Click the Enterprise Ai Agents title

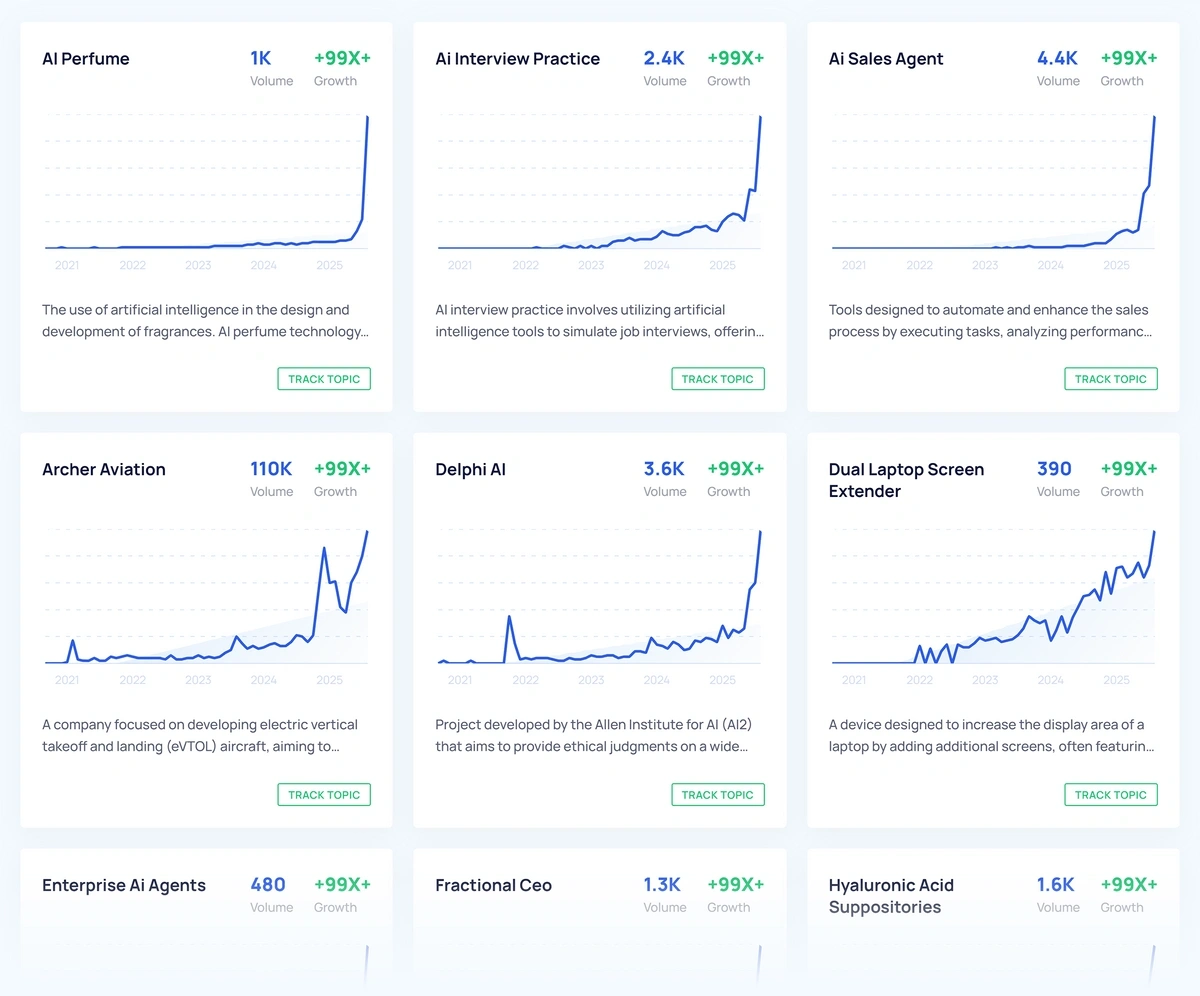[x=124, y=885]
